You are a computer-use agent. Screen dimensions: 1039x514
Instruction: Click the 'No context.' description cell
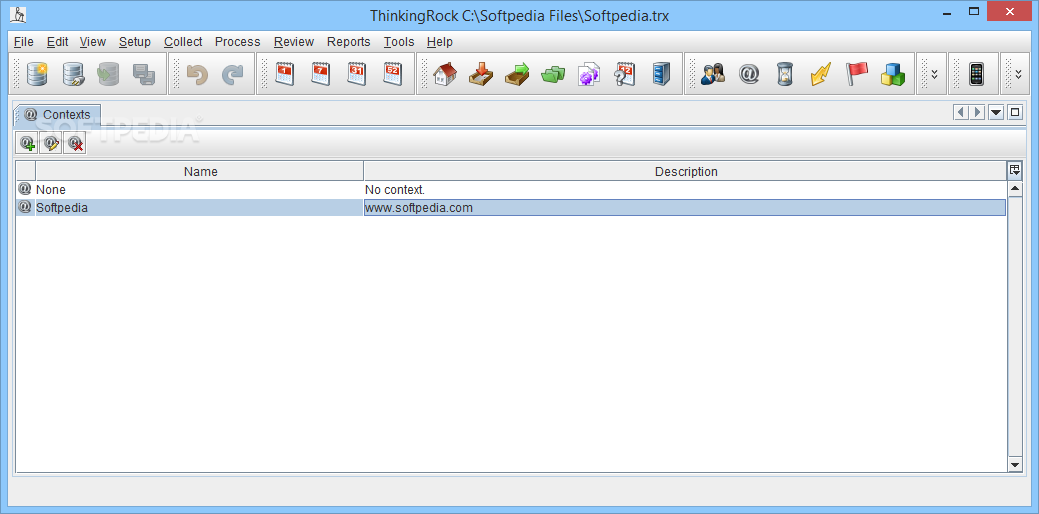(x=684, y=189)
